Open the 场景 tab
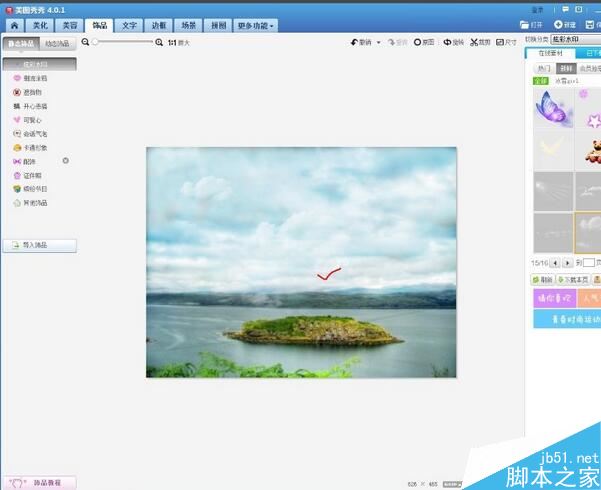Screen dimensions: 601x490 pos(188,26)
